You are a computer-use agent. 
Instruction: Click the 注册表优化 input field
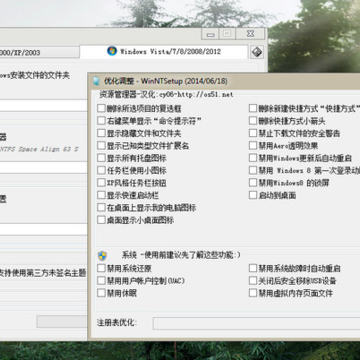256,323
